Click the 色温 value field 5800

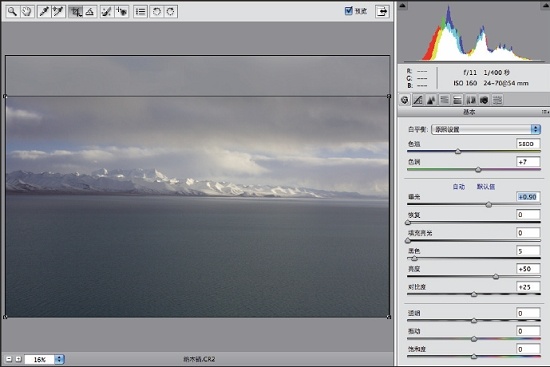[x=528, y=144]
